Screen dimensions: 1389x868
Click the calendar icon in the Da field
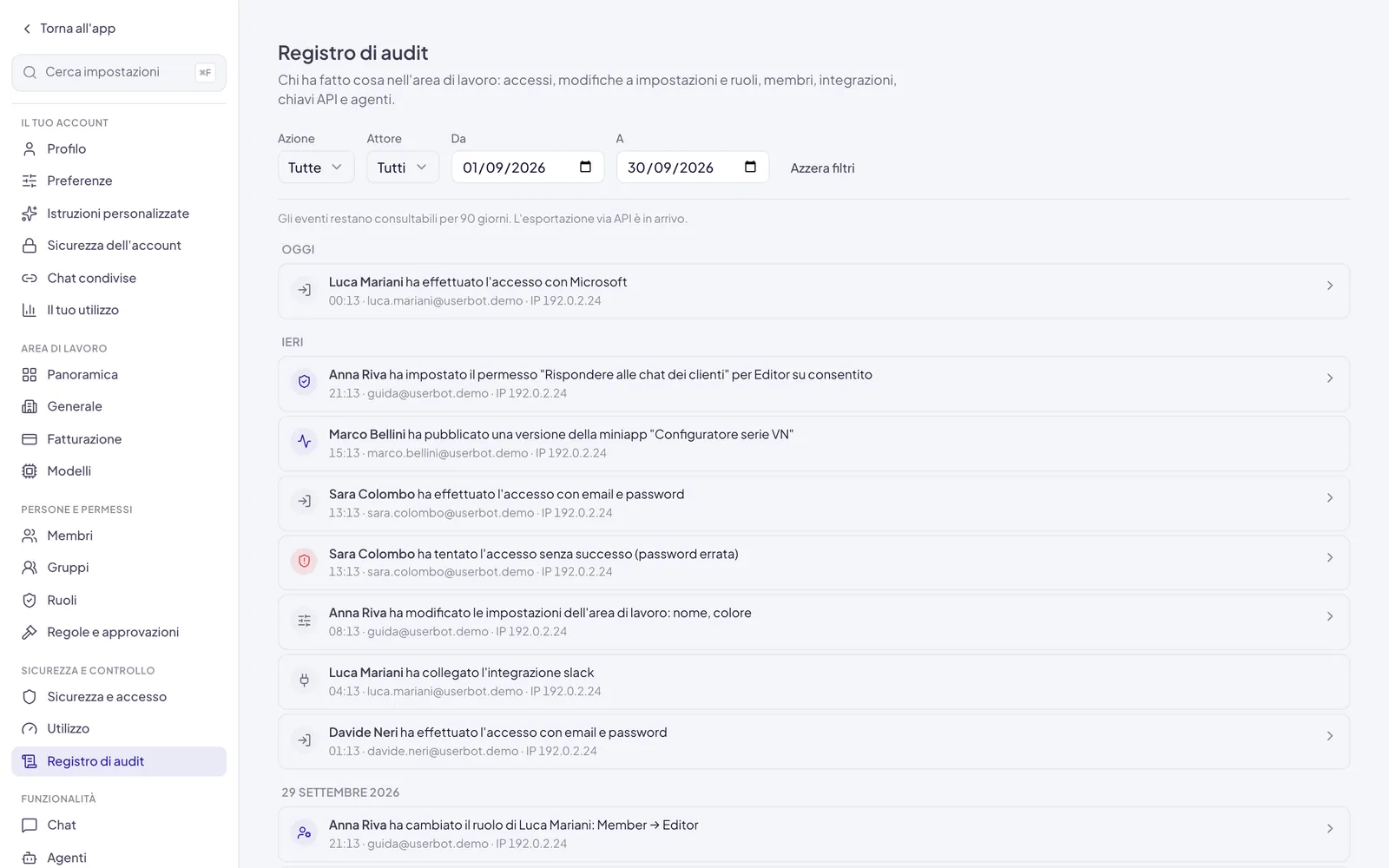coord(585,167)
